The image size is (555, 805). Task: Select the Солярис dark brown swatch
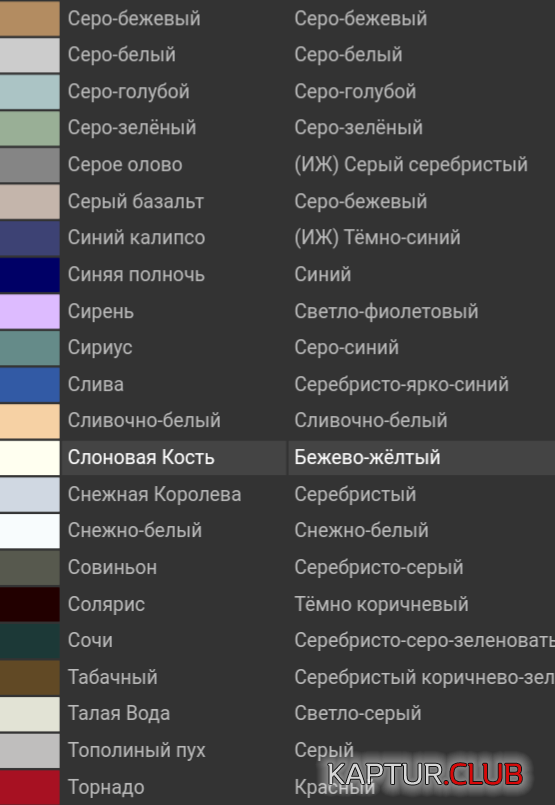30,604
